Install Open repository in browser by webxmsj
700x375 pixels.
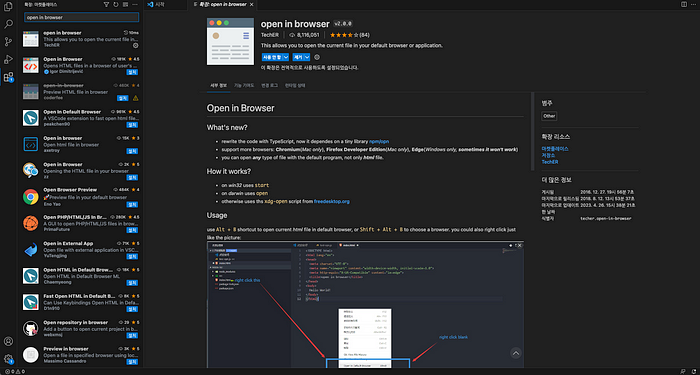pos(132,335)
